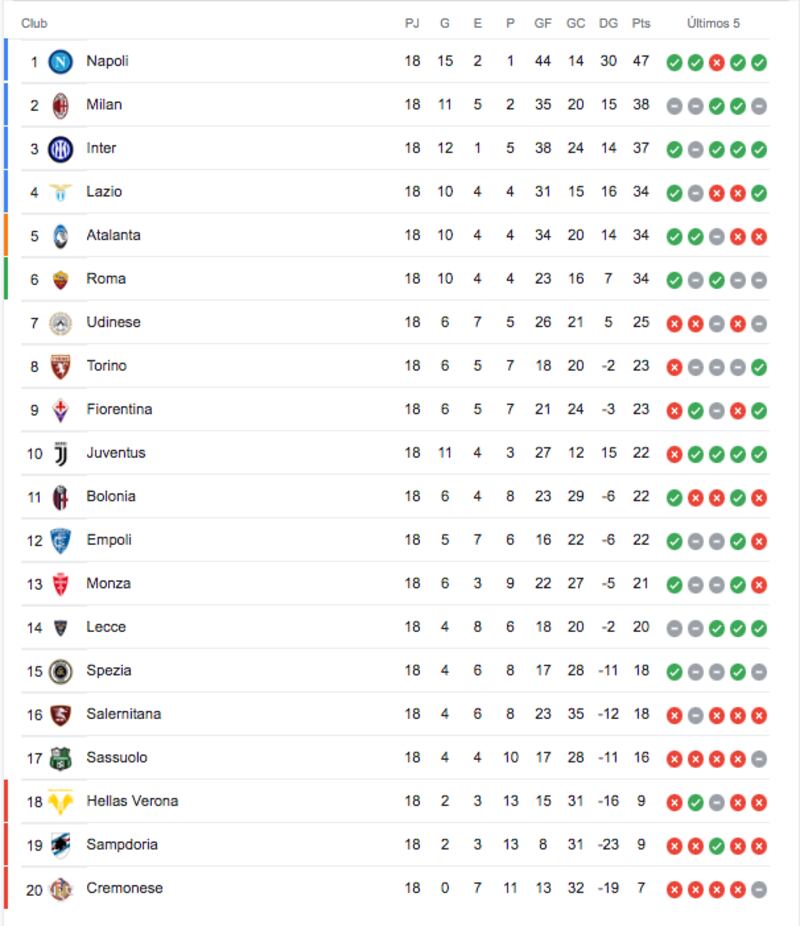Click the Napoli club crest
800x926 pixels.
tap(61, 62)
